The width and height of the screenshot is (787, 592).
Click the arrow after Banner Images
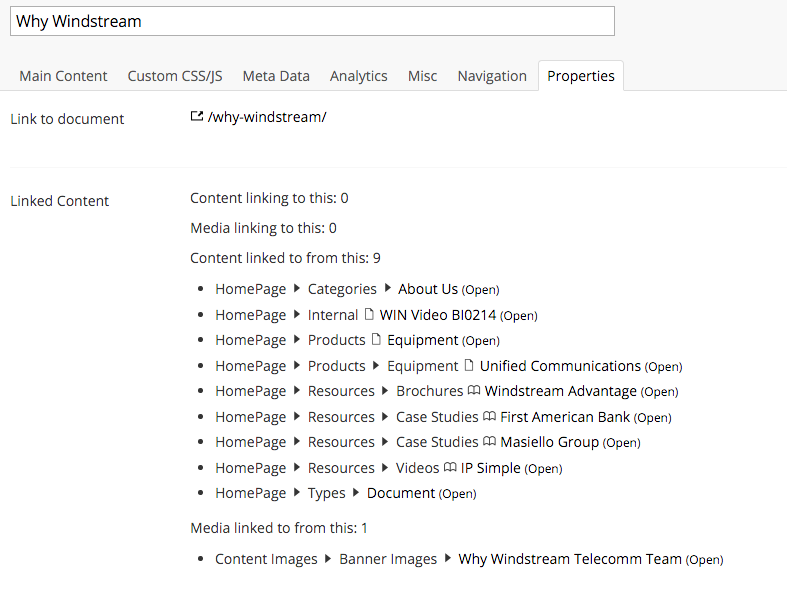pos(448,558)
